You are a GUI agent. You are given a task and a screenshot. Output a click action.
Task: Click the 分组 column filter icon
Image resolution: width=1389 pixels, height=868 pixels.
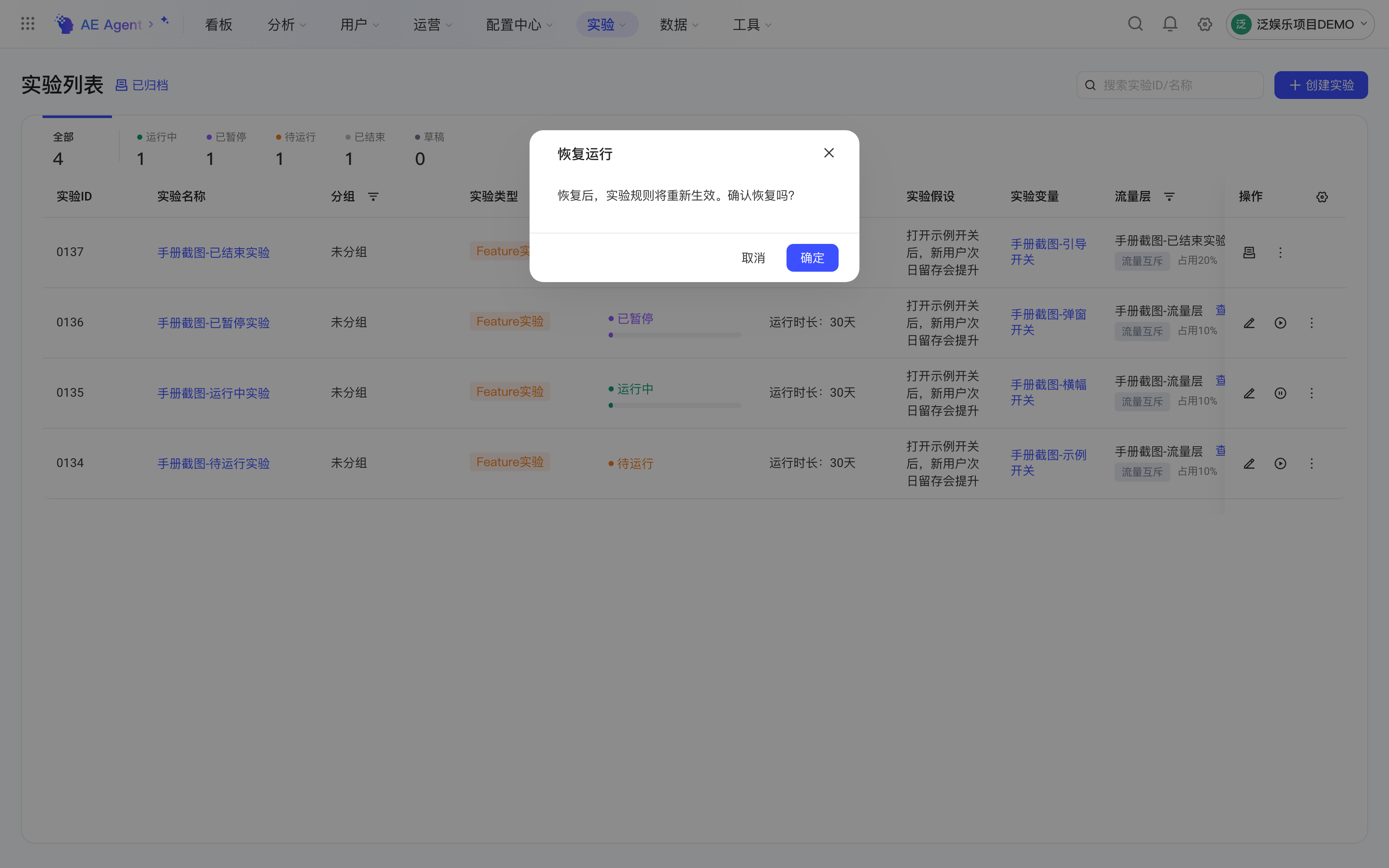pyautogui.click(x=373, y=197)
